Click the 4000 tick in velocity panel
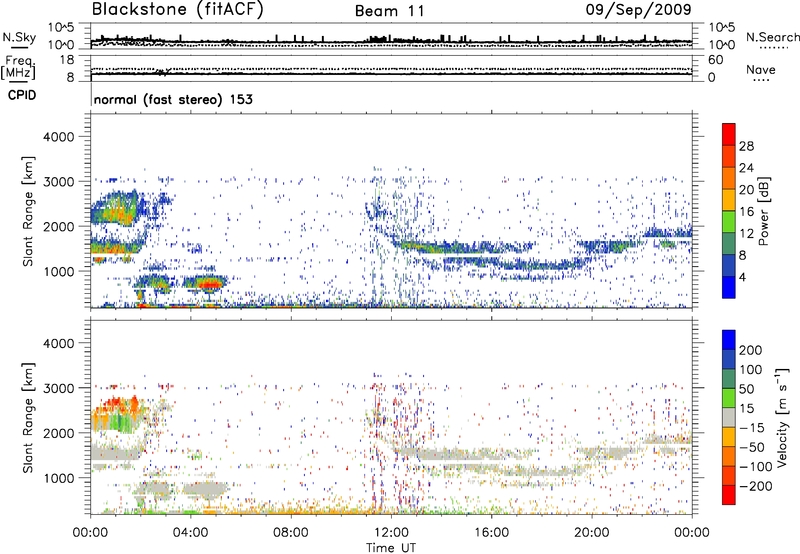Viewport: 800px width, 554px height. [x=58, y=343]
